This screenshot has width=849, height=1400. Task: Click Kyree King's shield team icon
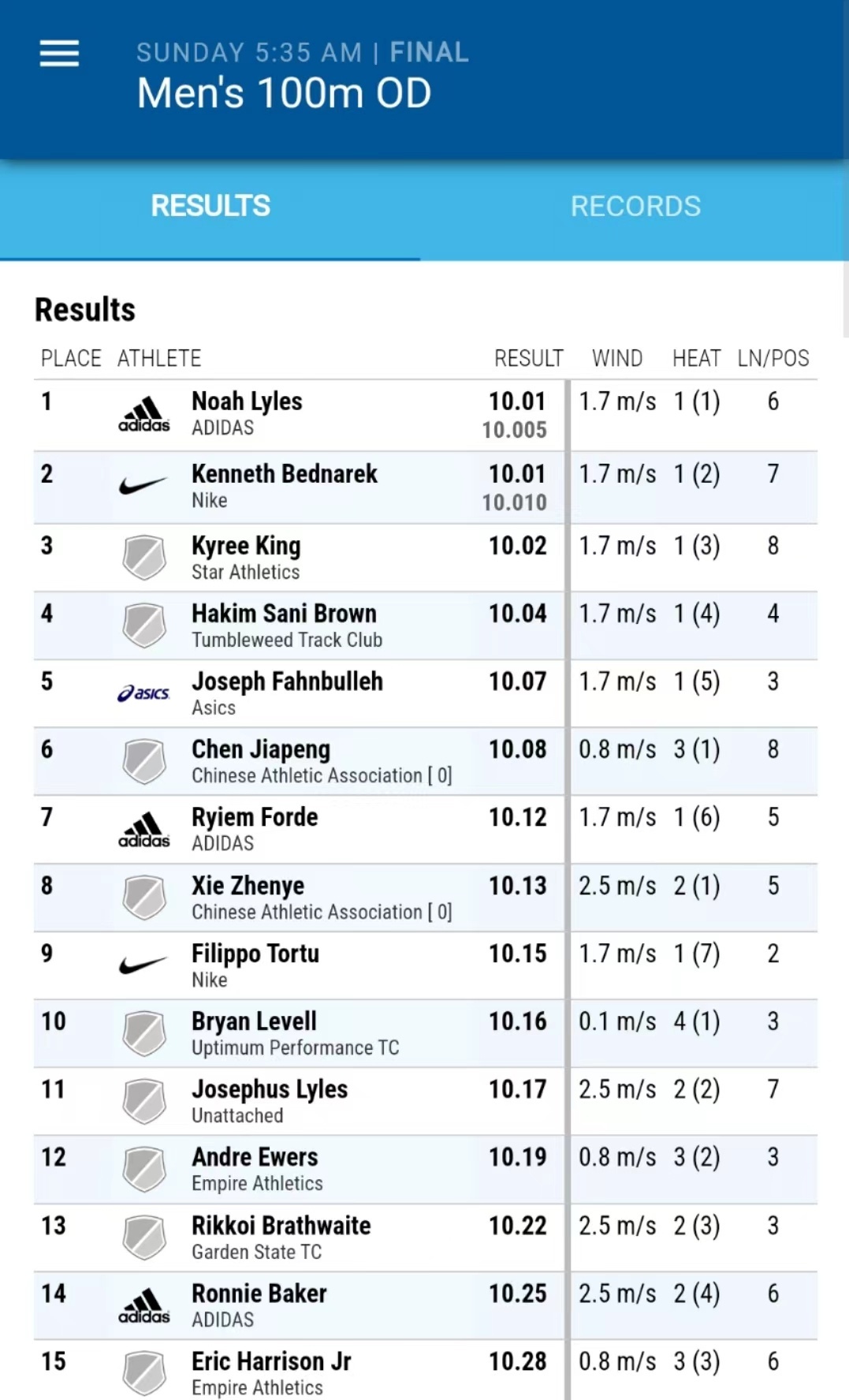coord(144,558)
